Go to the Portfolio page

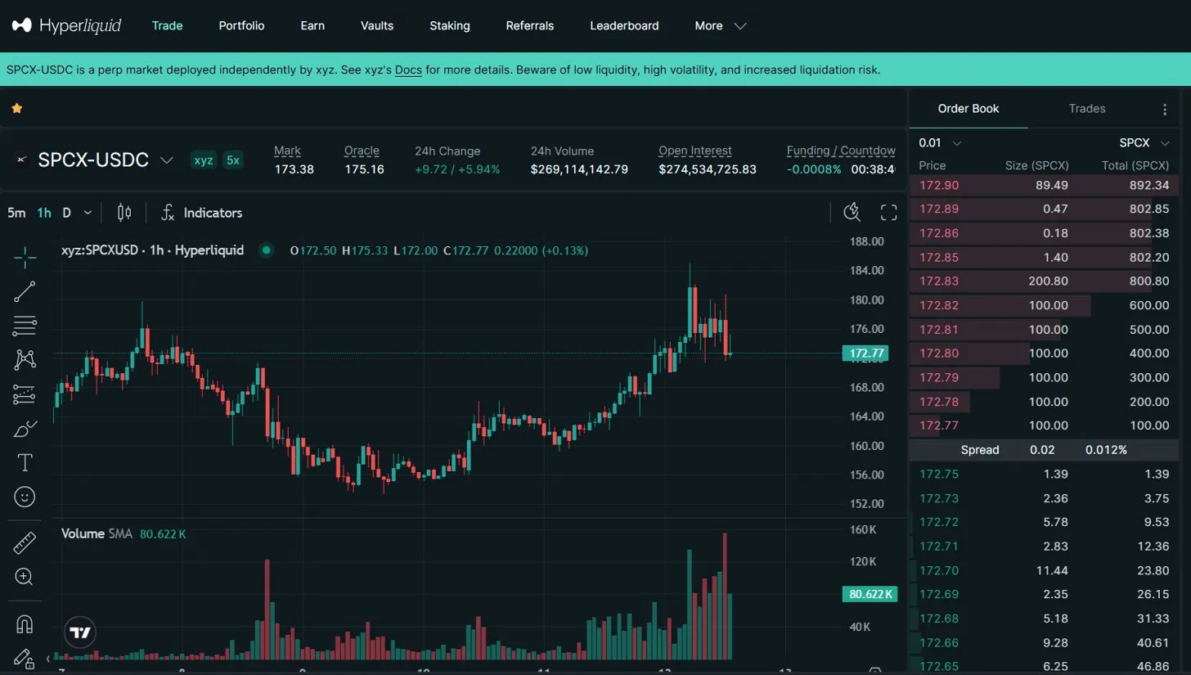point(242,26)
